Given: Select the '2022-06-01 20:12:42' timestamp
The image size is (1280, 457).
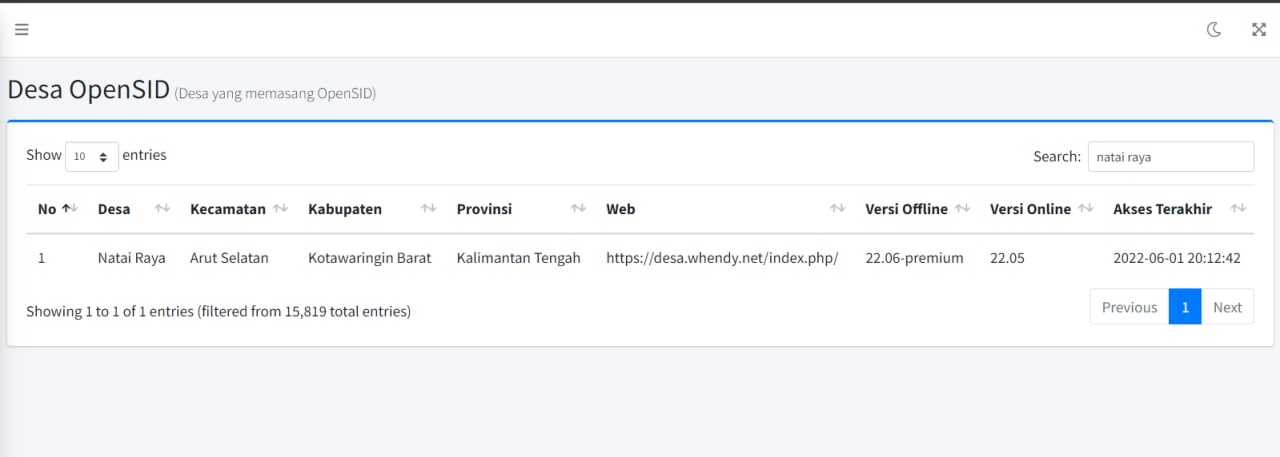Looking at the screenshot, I should (x=1177, y=258).
